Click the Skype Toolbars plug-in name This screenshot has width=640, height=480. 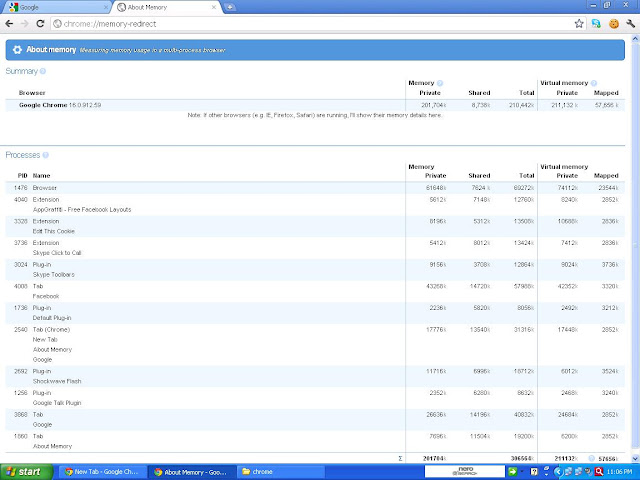(x=53, y=274)
